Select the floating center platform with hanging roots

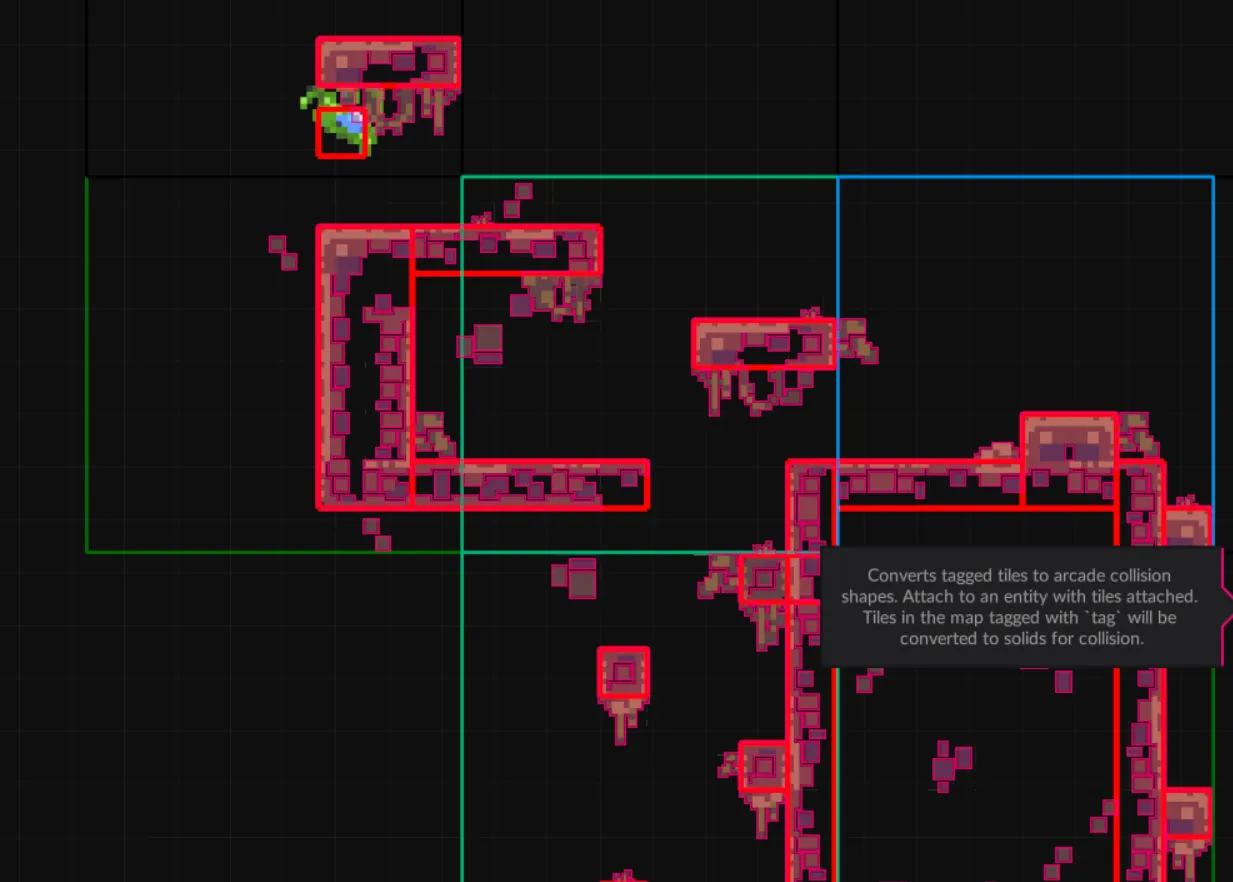(763, 345)
